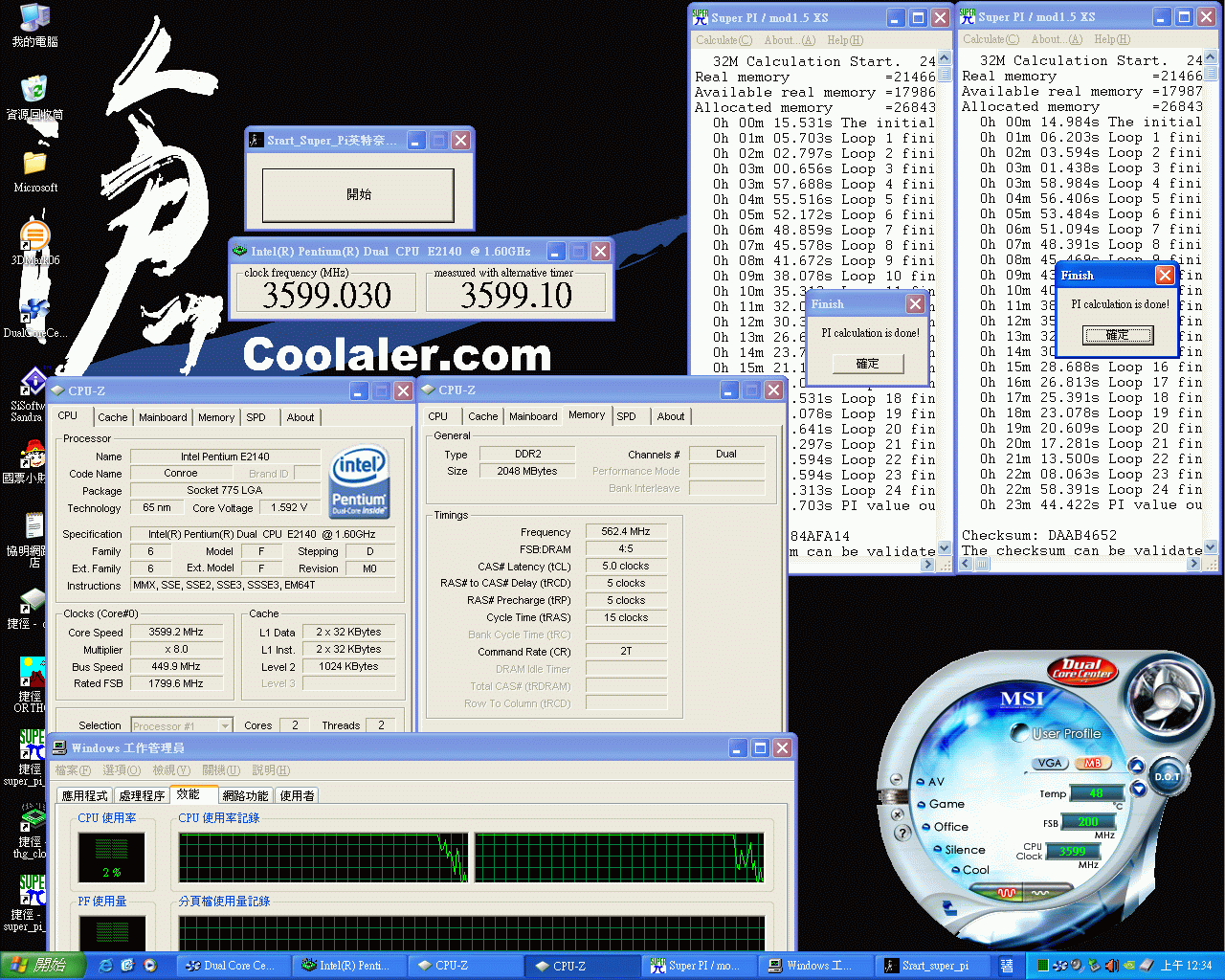
Task: Open About...(A) menu in the right Super PI window
Action: [1058, 39]
